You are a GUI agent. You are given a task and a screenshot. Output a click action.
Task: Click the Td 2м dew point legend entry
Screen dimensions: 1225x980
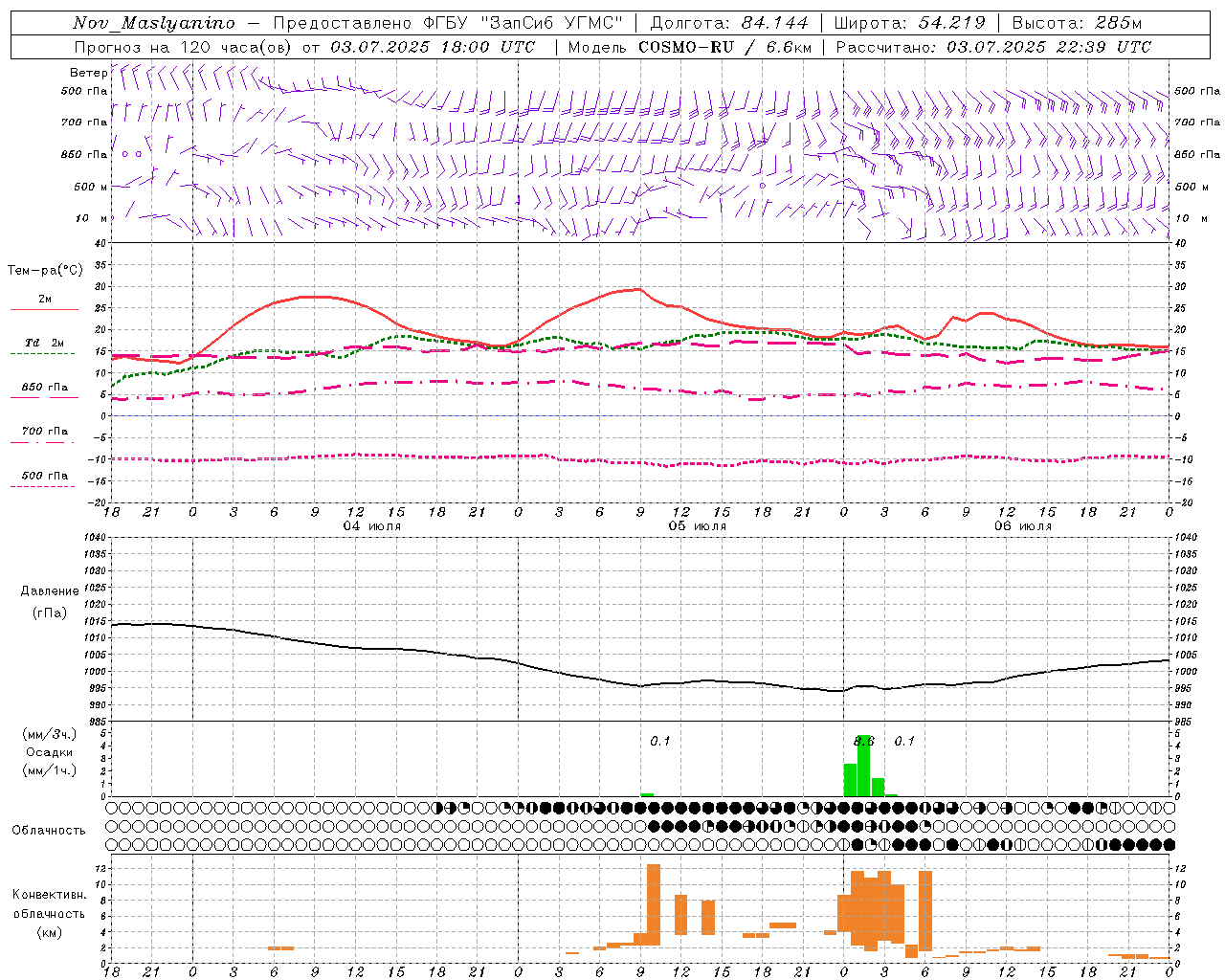(44, 343)
